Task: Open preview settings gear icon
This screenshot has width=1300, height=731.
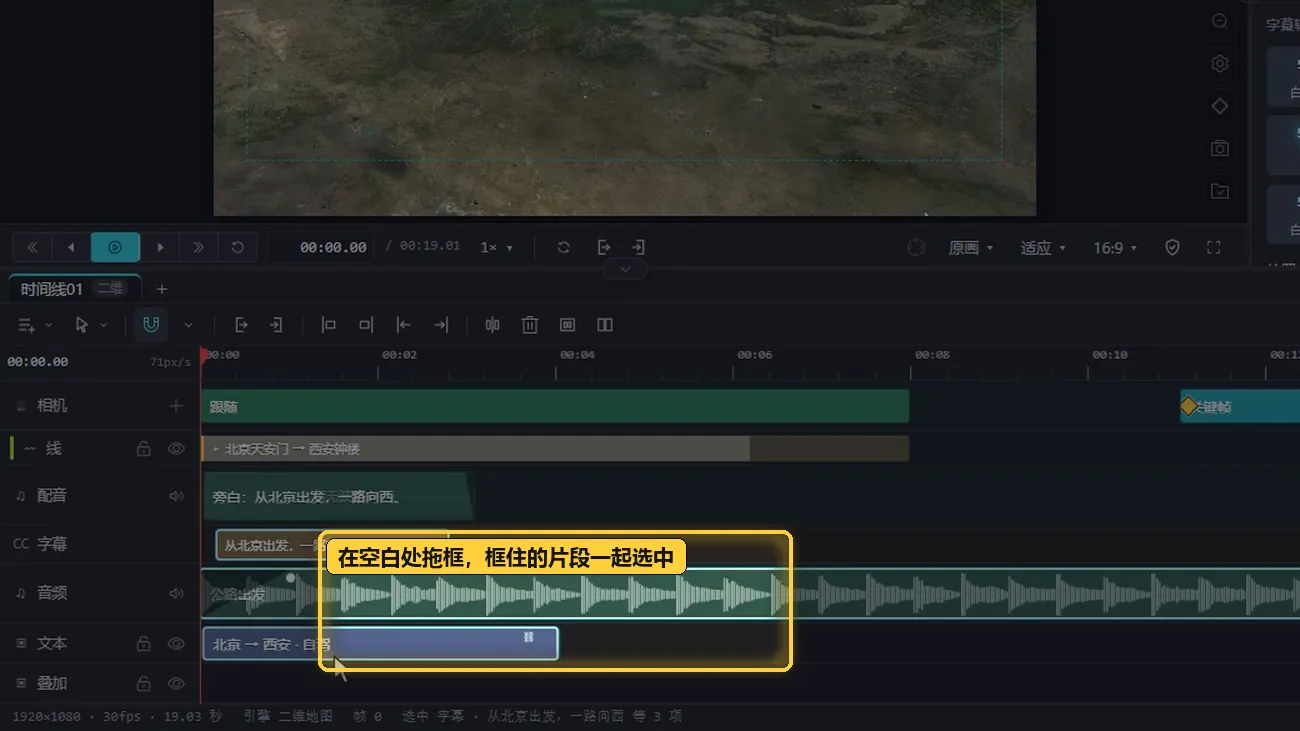Action: pos(1220,64)
